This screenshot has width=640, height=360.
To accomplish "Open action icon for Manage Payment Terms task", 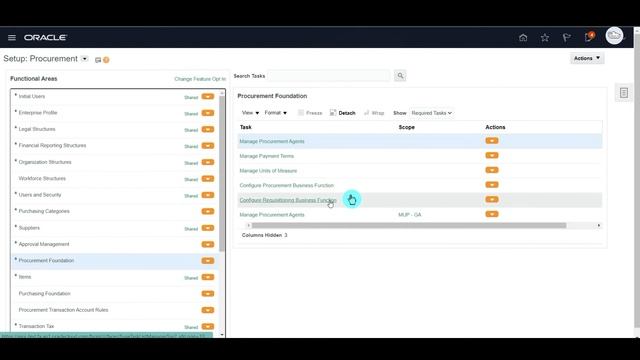I will pos(492,156).
